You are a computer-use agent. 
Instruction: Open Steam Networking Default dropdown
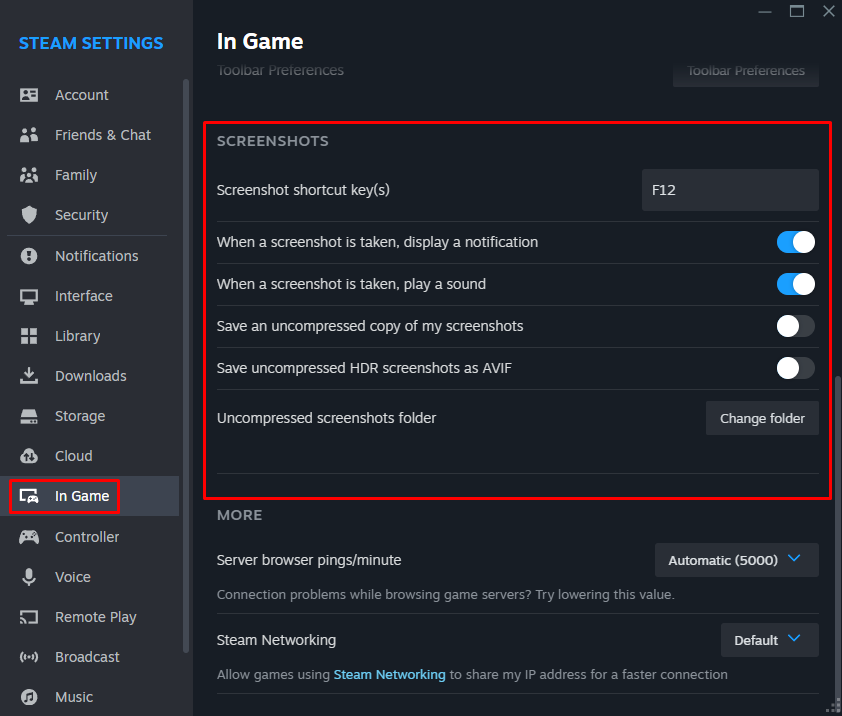pos(769,640)
